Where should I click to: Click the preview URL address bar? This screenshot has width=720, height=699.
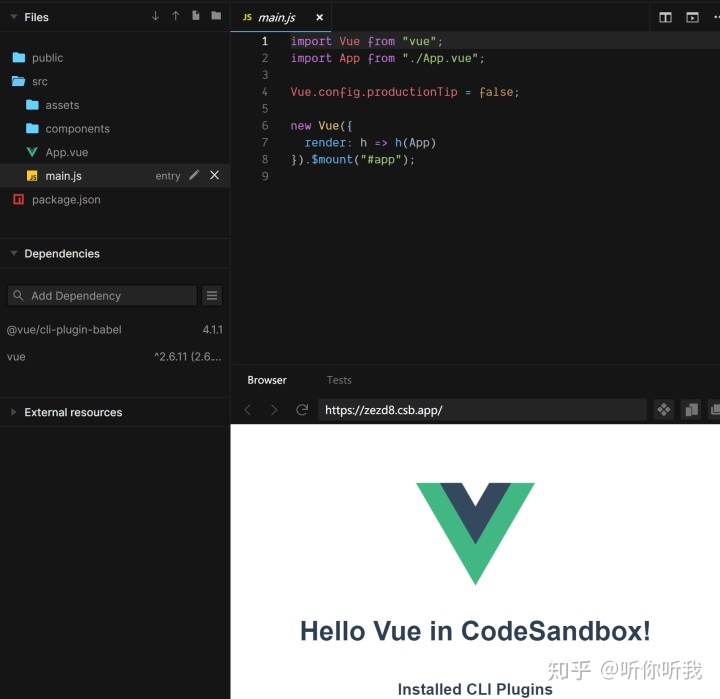(482, 410)
